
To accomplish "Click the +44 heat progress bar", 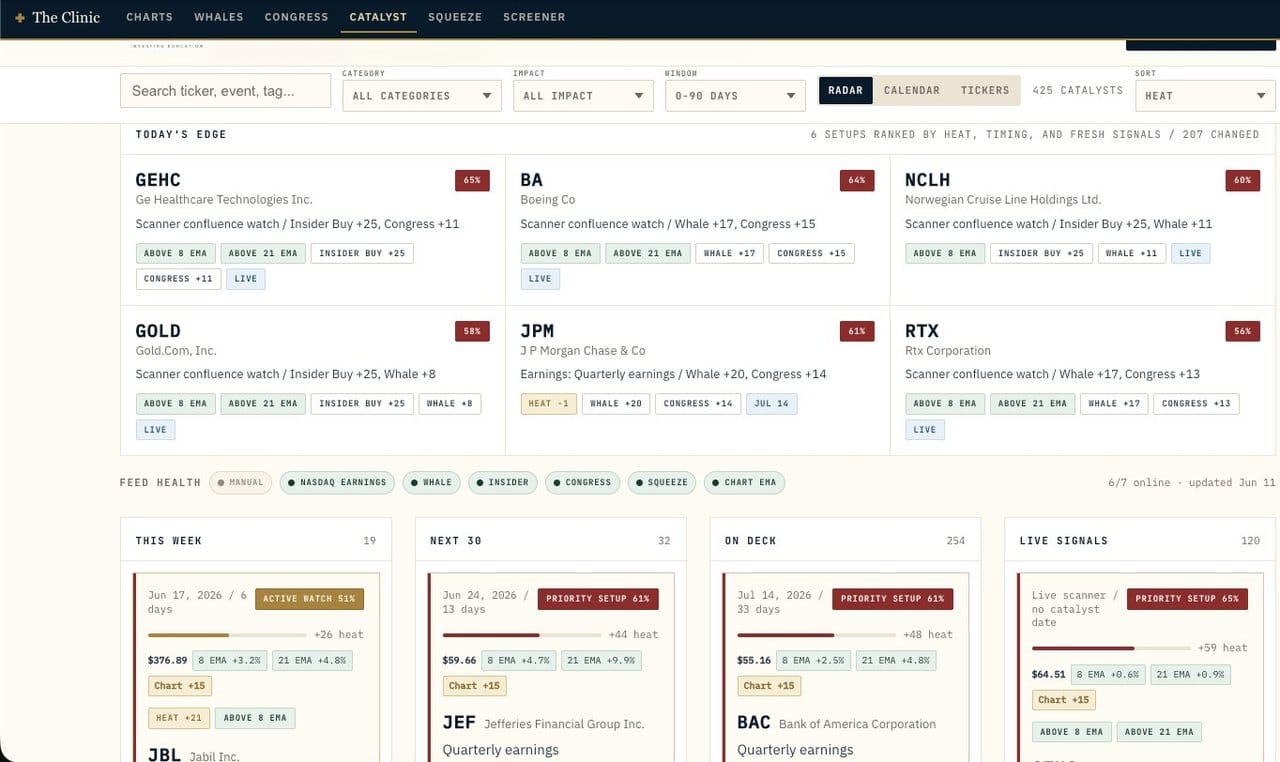I will (522, 635).
